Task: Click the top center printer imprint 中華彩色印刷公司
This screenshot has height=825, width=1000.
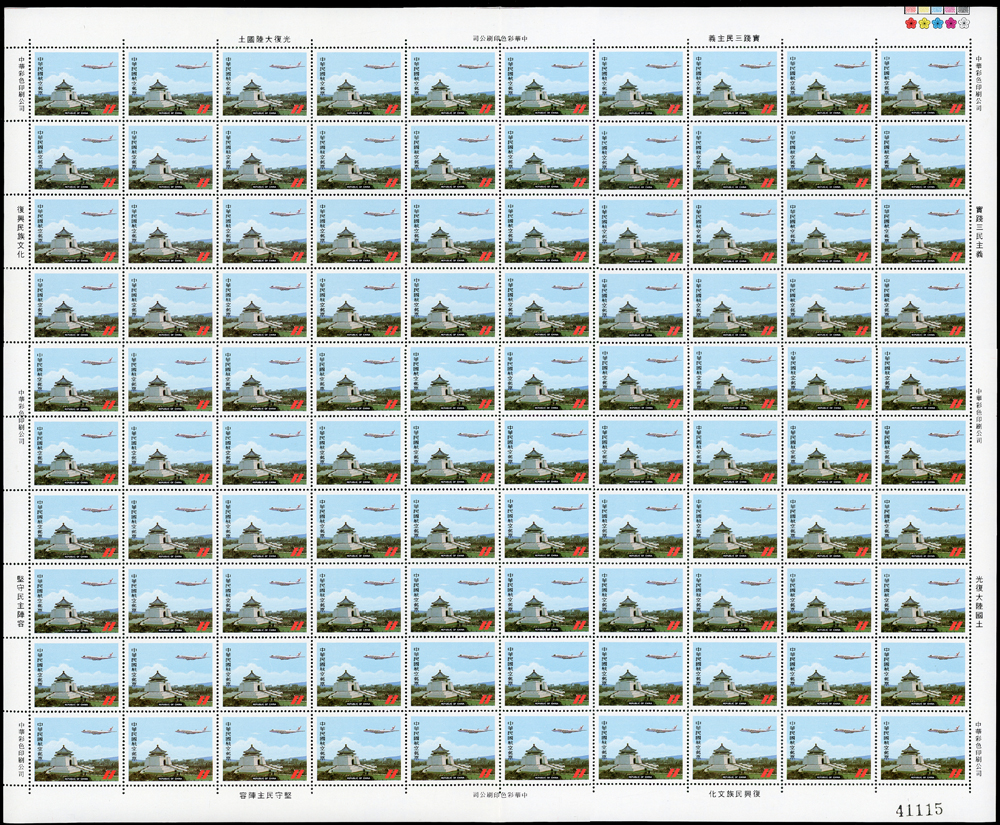Action: click(x=500, y=38)
